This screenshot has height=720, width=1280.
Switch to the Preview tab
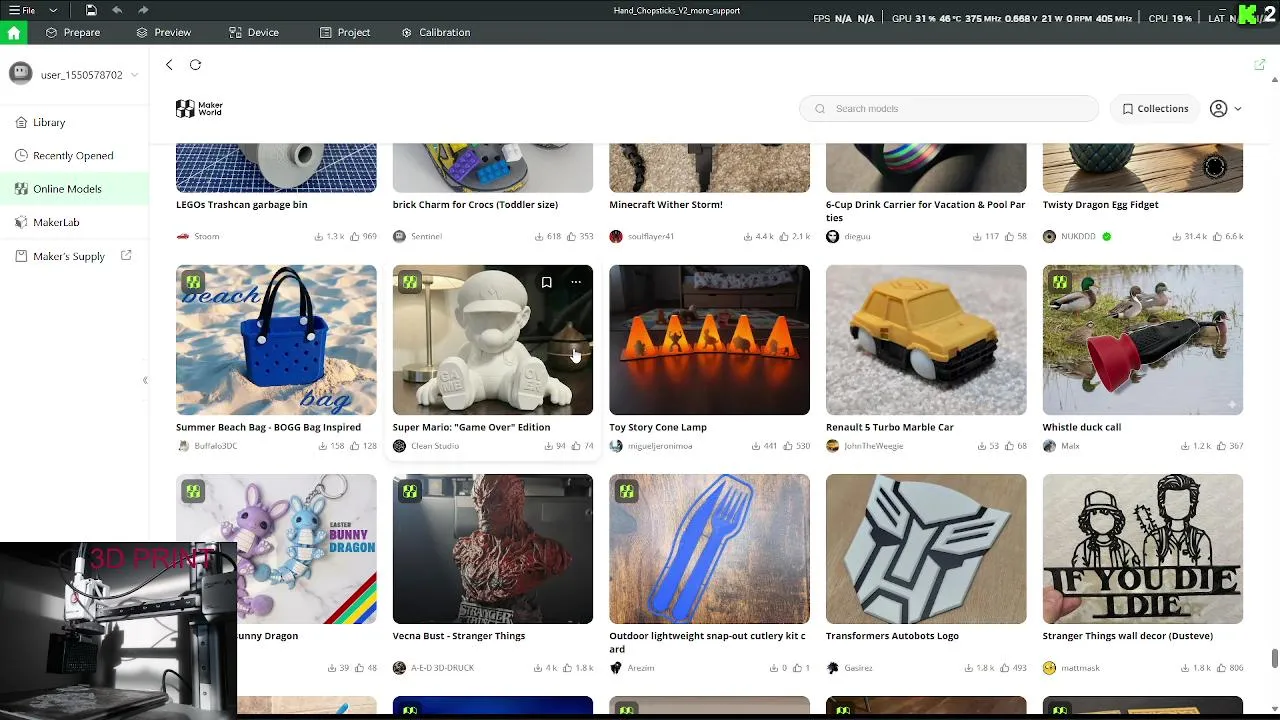pyautogui.click(x=163, y=32)
